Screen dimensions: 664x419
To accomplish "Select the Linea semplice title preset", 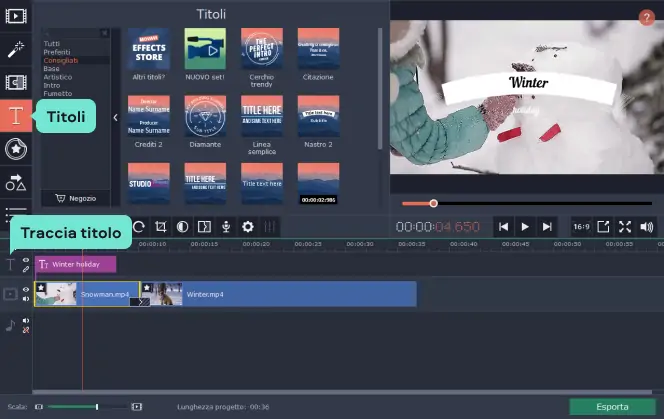I will coord(262,116).
